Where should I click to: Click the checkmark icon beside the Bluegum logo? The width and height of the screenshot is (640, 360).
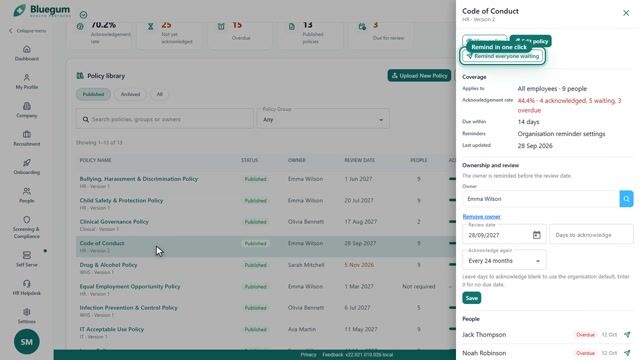(83, 15)
